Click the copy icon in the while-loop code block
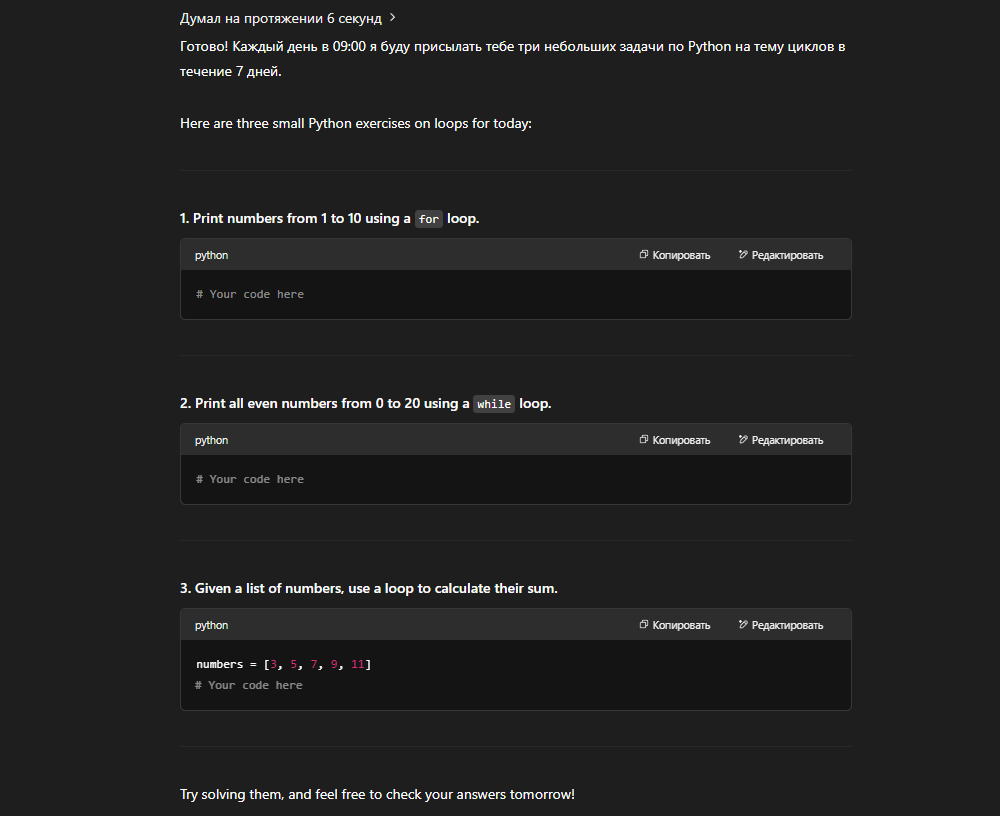This screenshot has height=816, width=1000. pyautogui.click(x=643, y=440)
